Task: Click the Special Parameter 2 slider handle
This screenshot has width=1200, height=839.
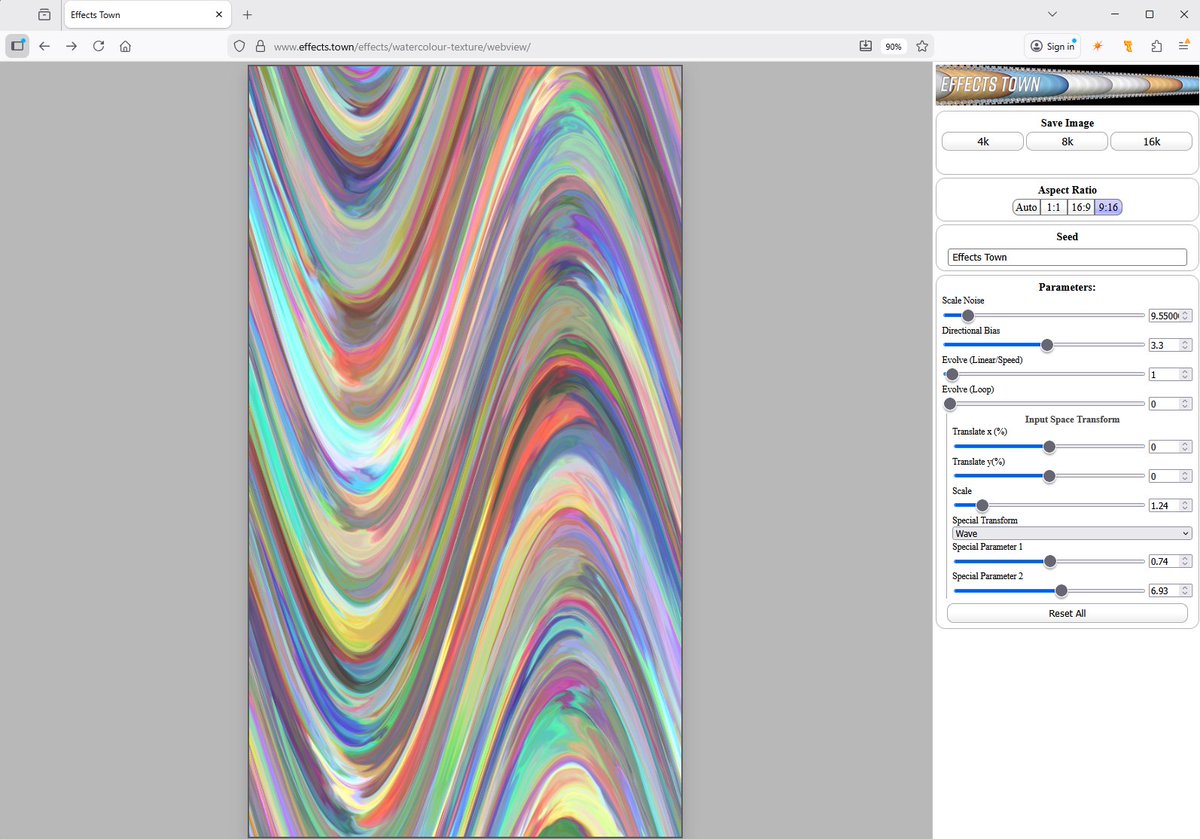Action: pos(1061,591)
